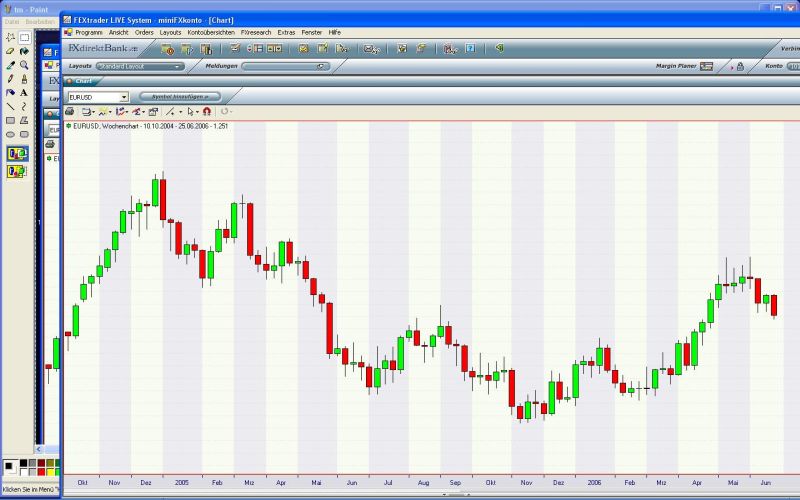Select Paint fill bucket tool
This screenshot has width=800, height=500.
(x=24, y=51)
